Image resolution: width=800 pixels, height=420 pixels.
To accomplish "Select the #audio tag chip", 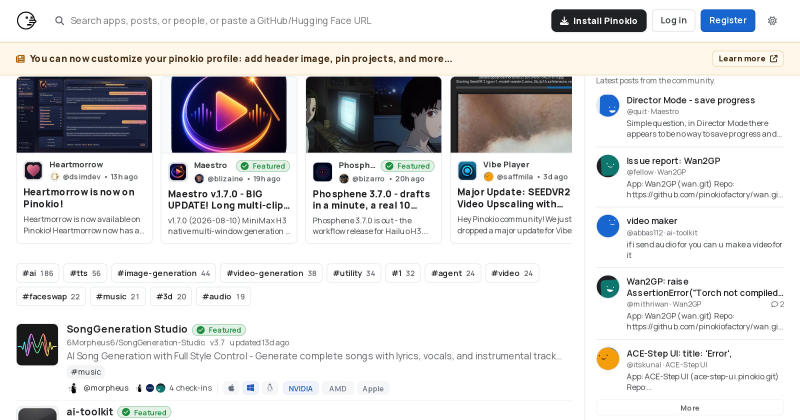I will (x=223, y=297).
